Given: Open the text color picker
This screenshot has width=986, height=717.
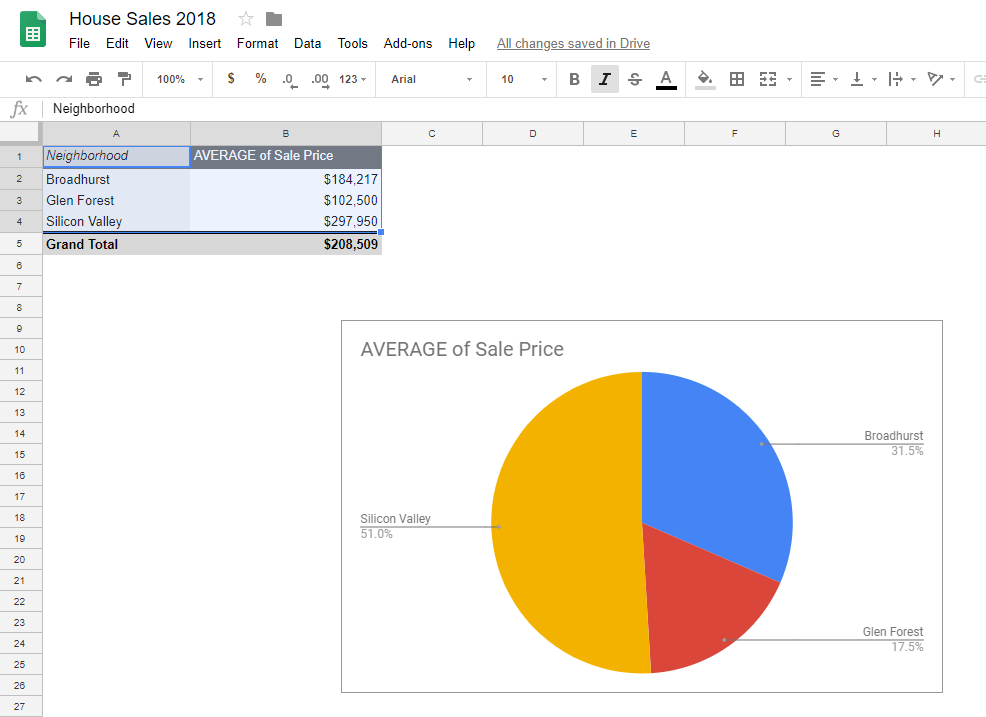Looking at the screenshot, I should click(x=666, y=79).
